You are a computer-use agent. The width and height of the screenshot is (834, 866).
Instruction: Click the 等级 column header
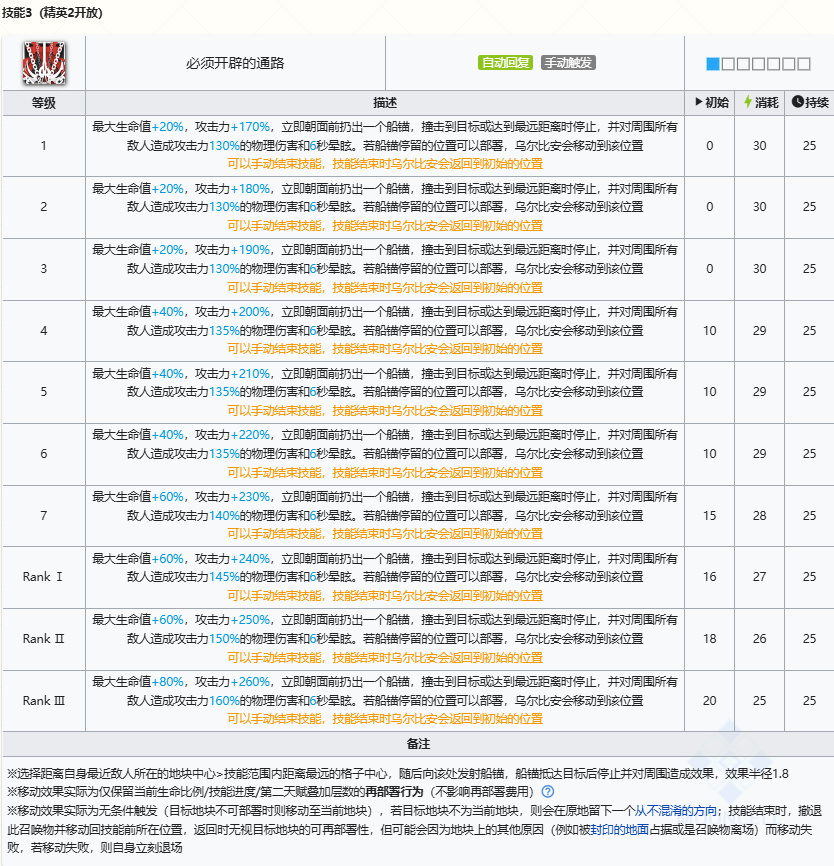click(x=43, y=103)
